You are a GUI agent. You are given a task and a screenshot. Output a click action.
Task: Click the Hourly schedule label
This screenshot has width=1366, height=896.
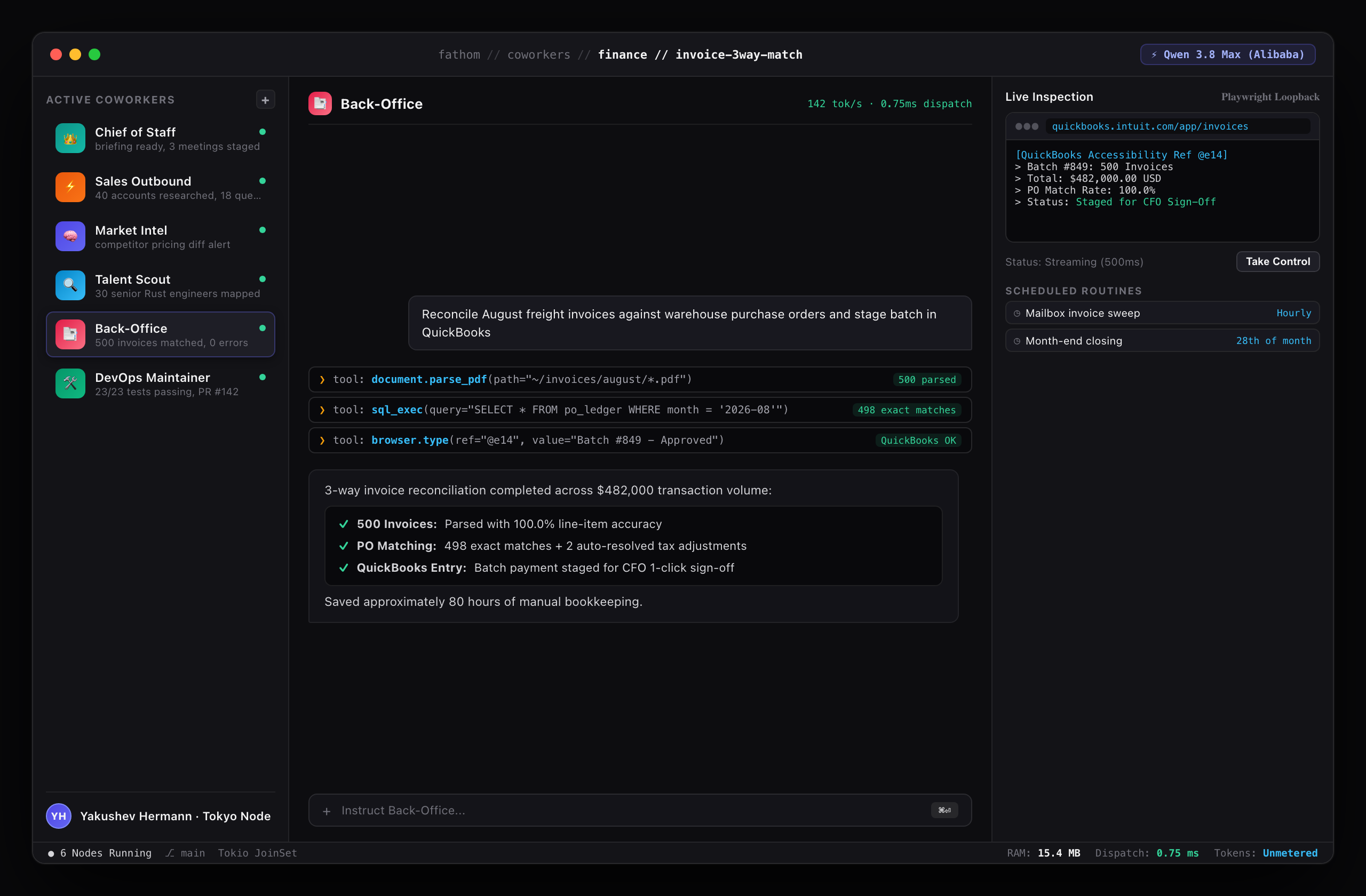point(1293,313)
